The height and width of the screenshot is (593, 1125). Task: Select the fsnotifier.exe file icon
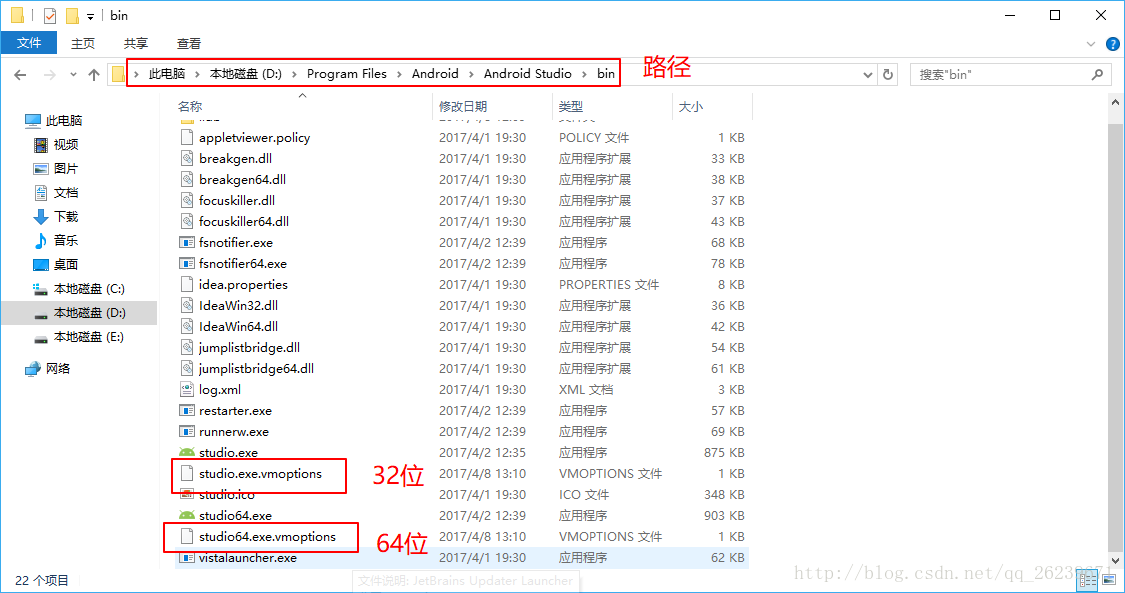[187, 242]
